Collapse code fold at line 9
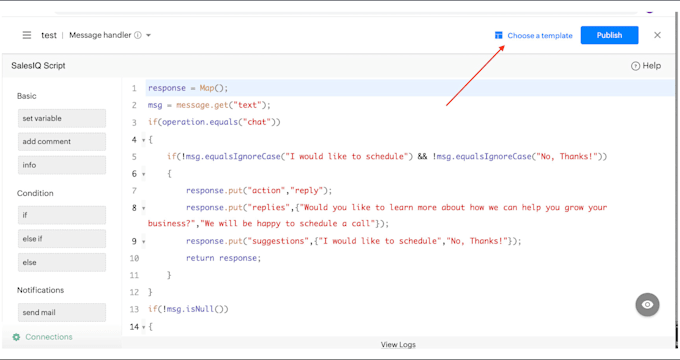 [x=144, y=242]
